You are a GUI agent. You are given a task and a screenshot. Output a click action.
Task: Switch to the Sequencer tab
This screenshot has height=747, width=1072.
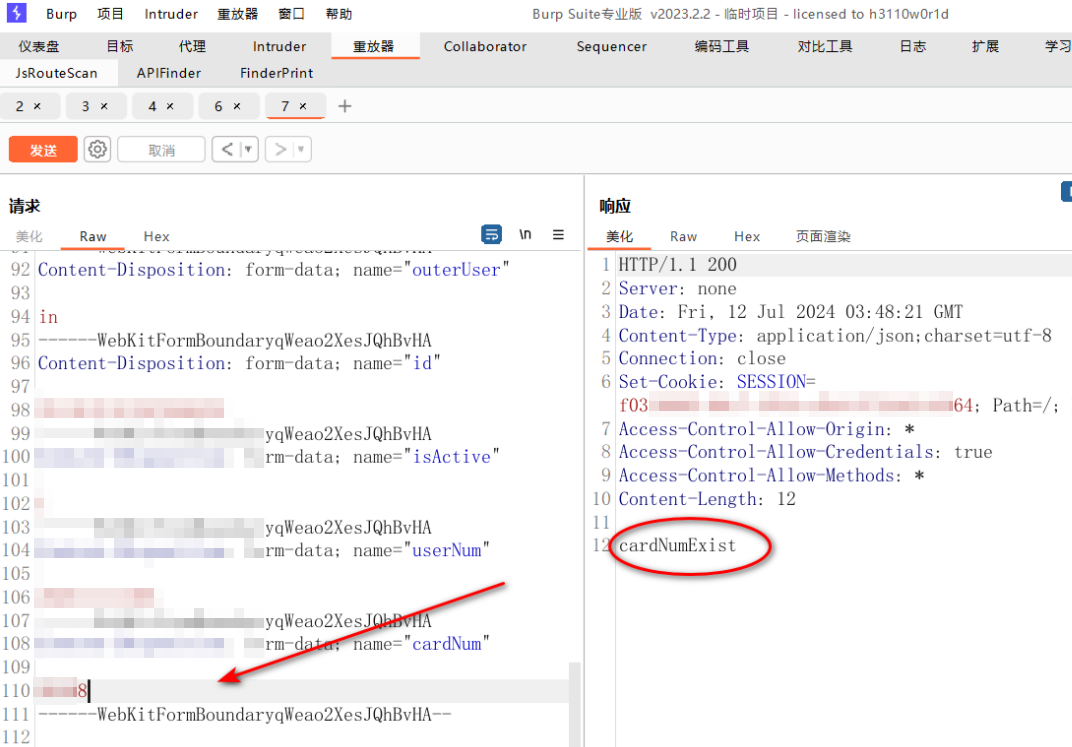coord(611,46)
